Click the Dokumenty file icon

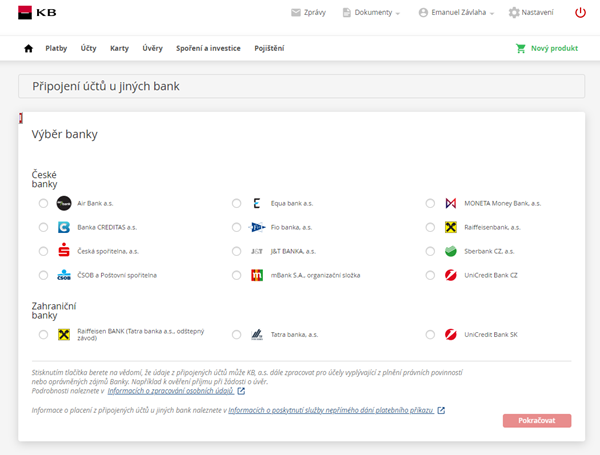click(346, 13)
